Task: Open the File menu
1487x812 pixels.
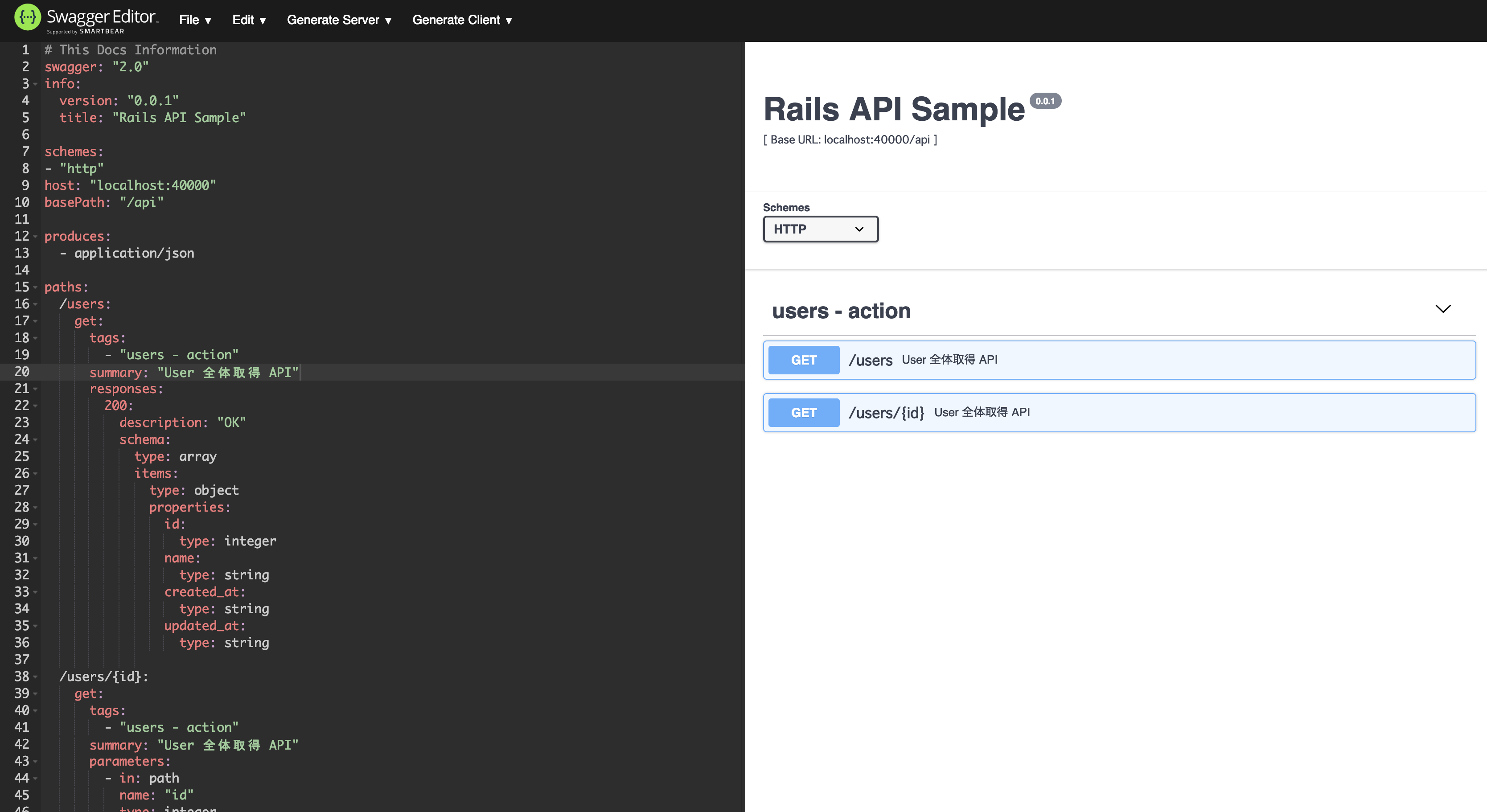Action: click(194, 20)
